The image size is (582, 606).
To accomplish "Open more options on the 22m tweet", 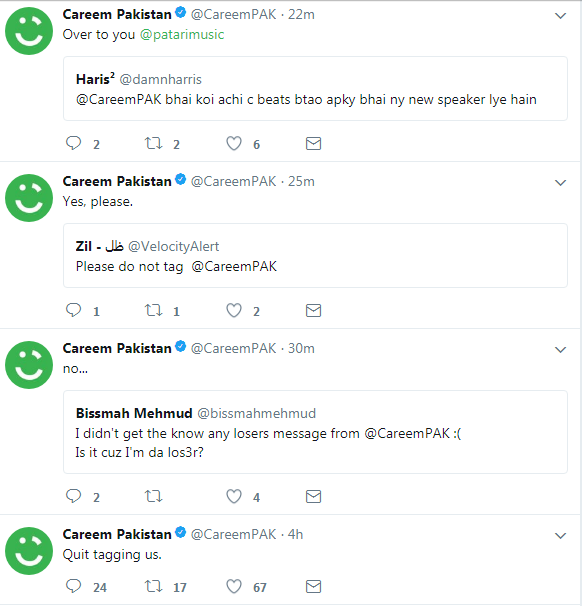I will tap(560, 16).
